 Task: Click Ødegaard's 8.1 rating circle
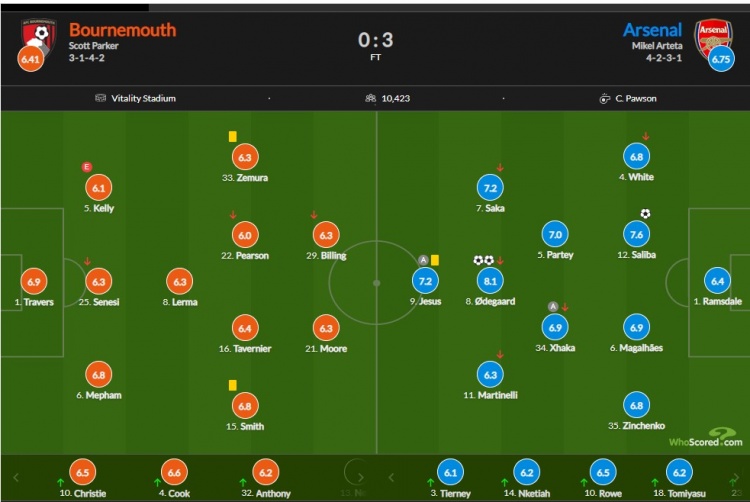click(x=490, y=281)
